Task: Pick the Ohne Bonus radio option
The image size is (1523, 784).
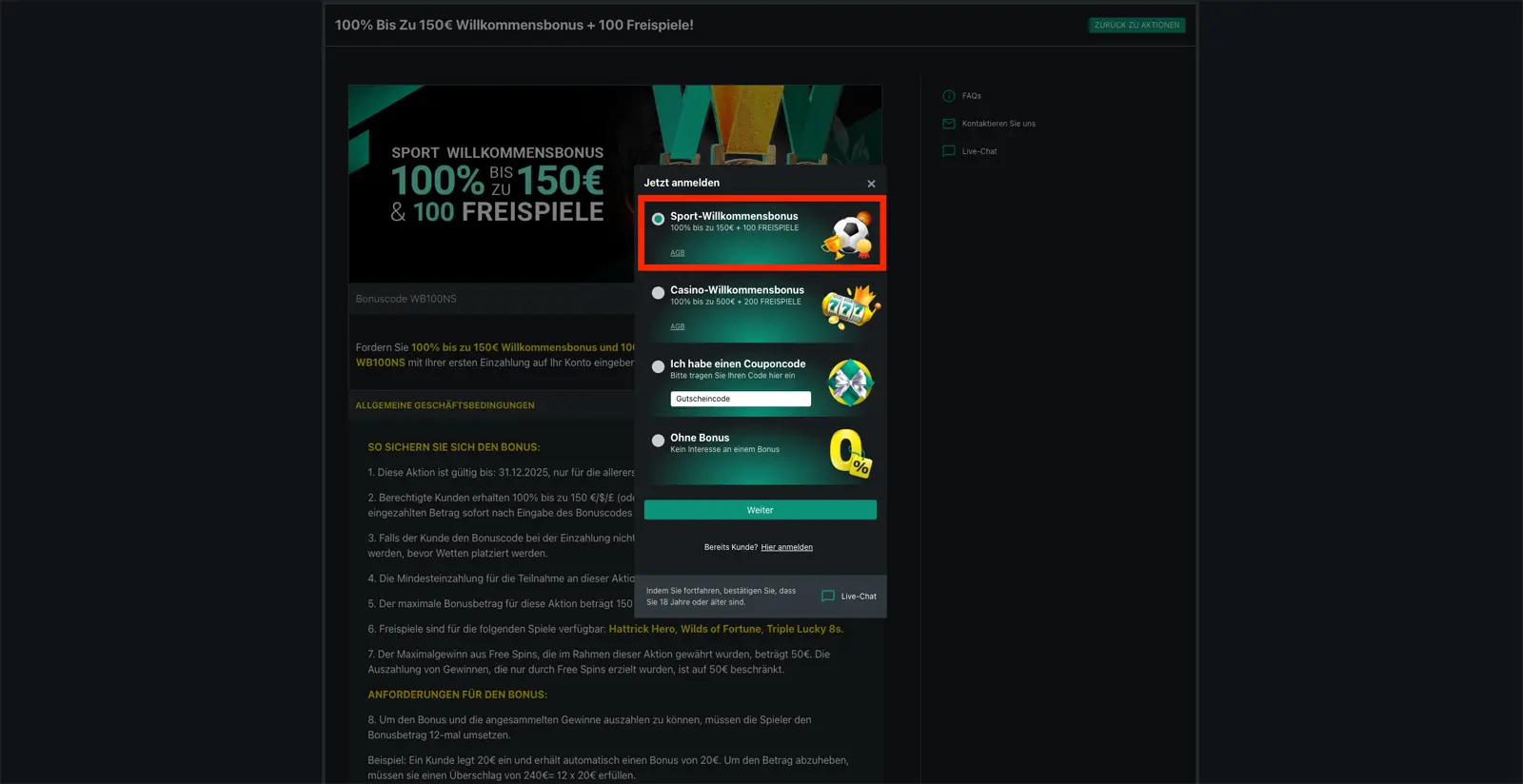Action: (658, 441)
